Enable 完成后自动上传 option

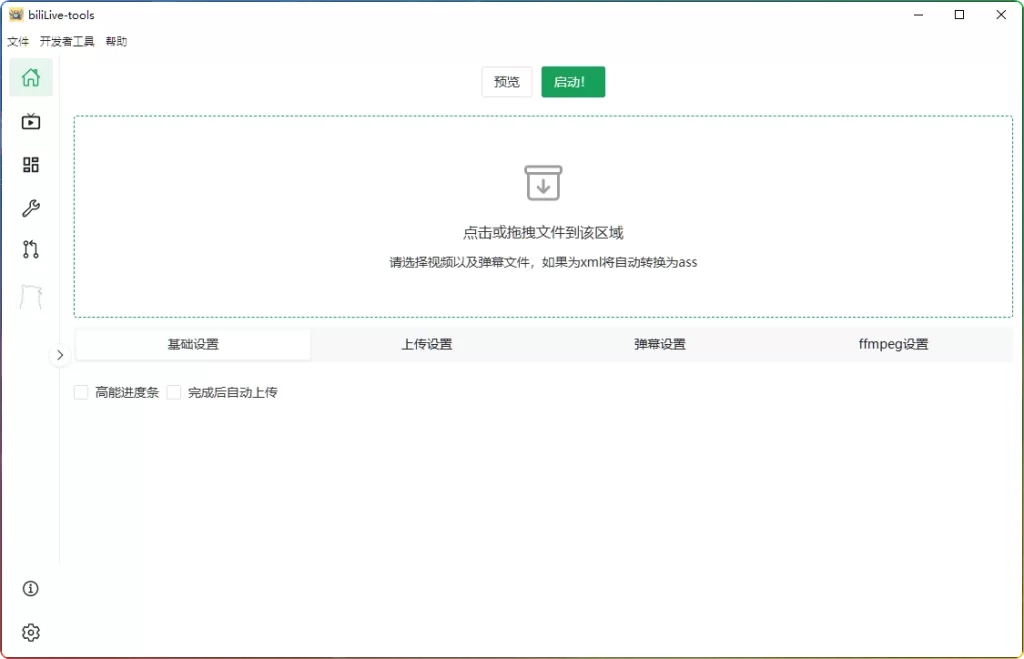(x=174, y=392)
